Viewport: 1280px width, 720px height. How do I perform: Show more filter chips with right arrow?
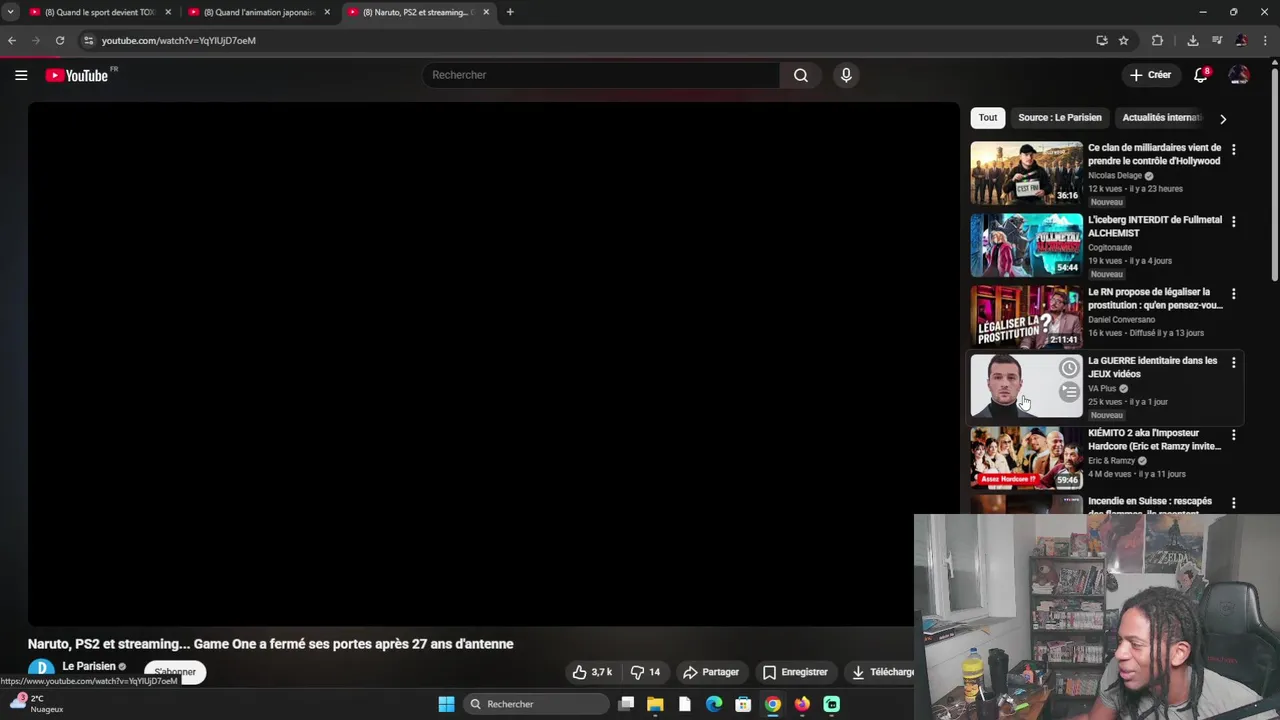pos(1222,118)
